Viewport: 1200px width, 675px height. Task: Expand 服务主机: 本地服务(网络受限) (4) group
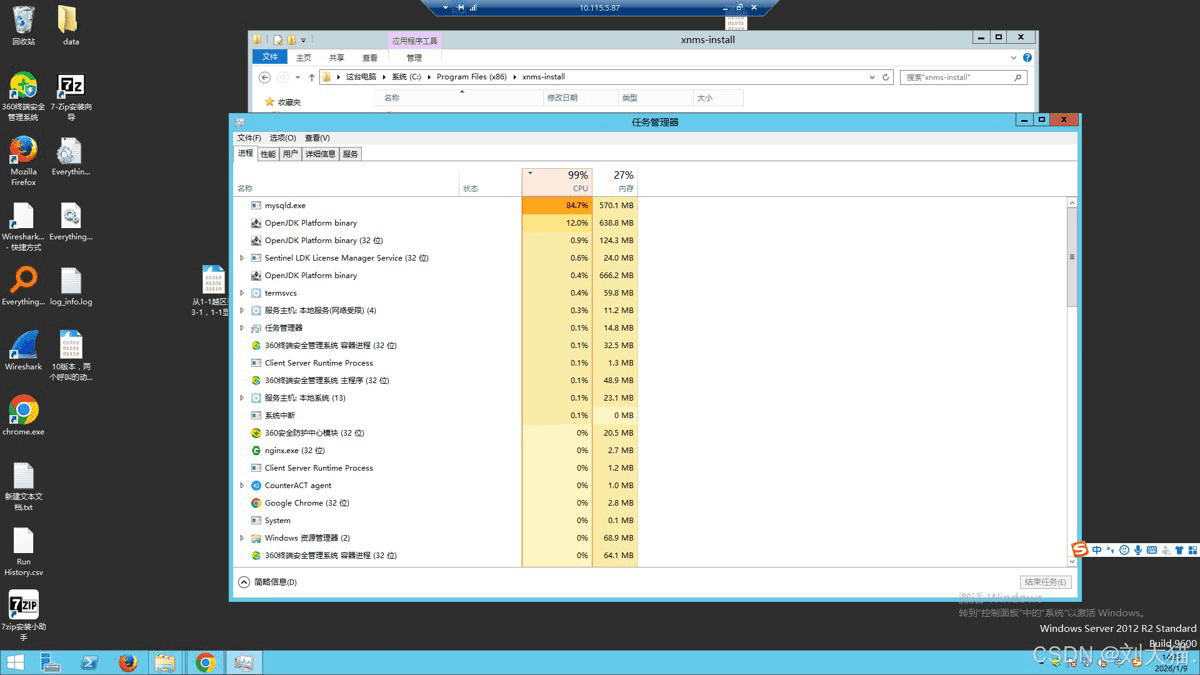tap(242, 310)
